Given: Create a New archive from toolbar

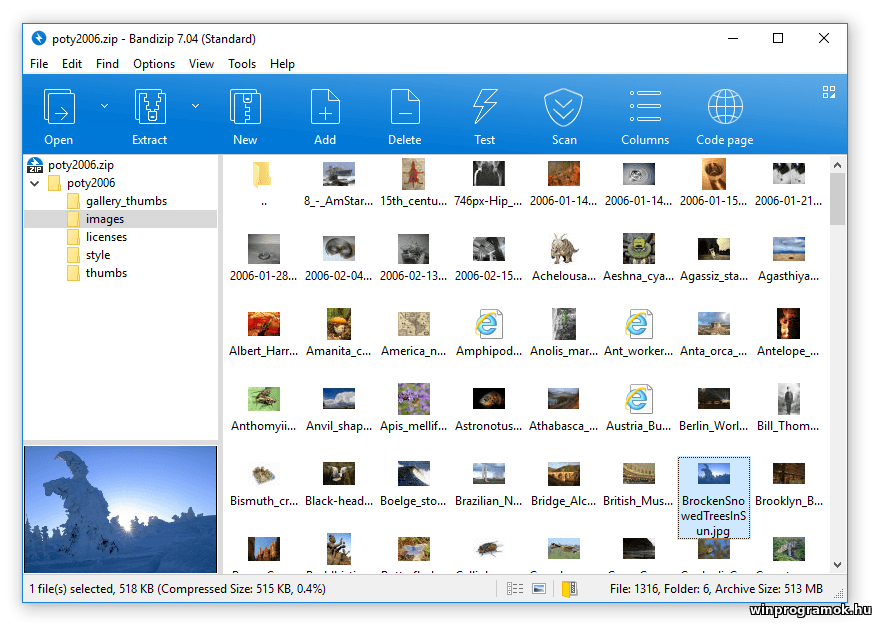Looking at the screenshot, I should coord(245,108).
